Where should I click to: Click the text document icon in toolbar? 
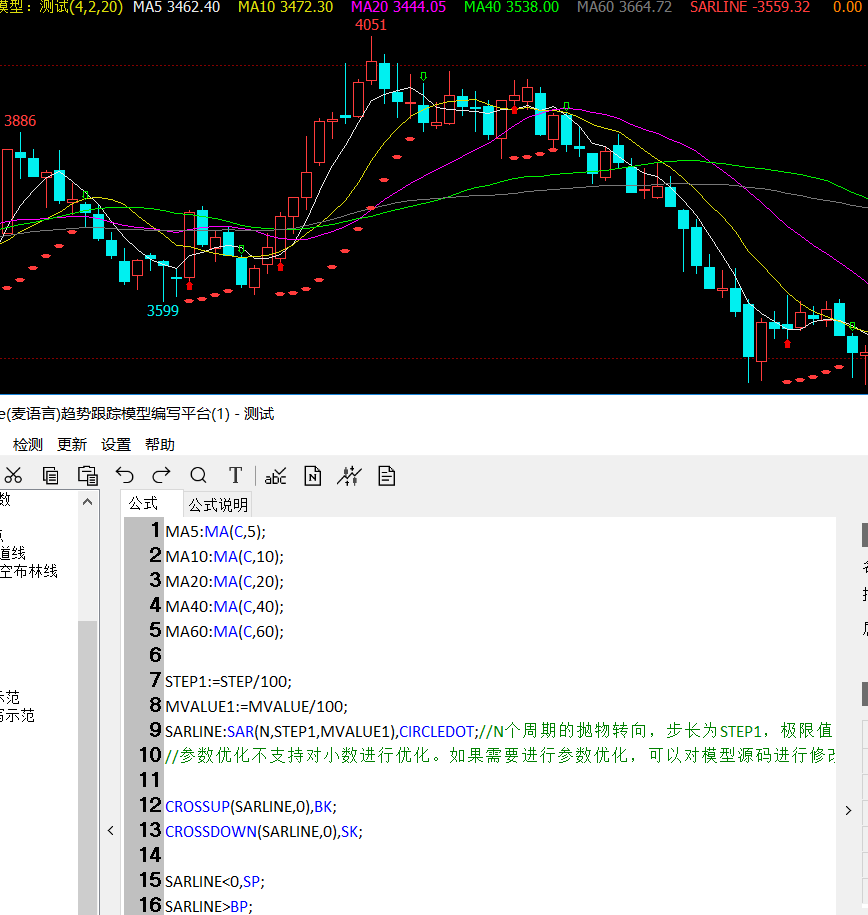click(387, 476)
